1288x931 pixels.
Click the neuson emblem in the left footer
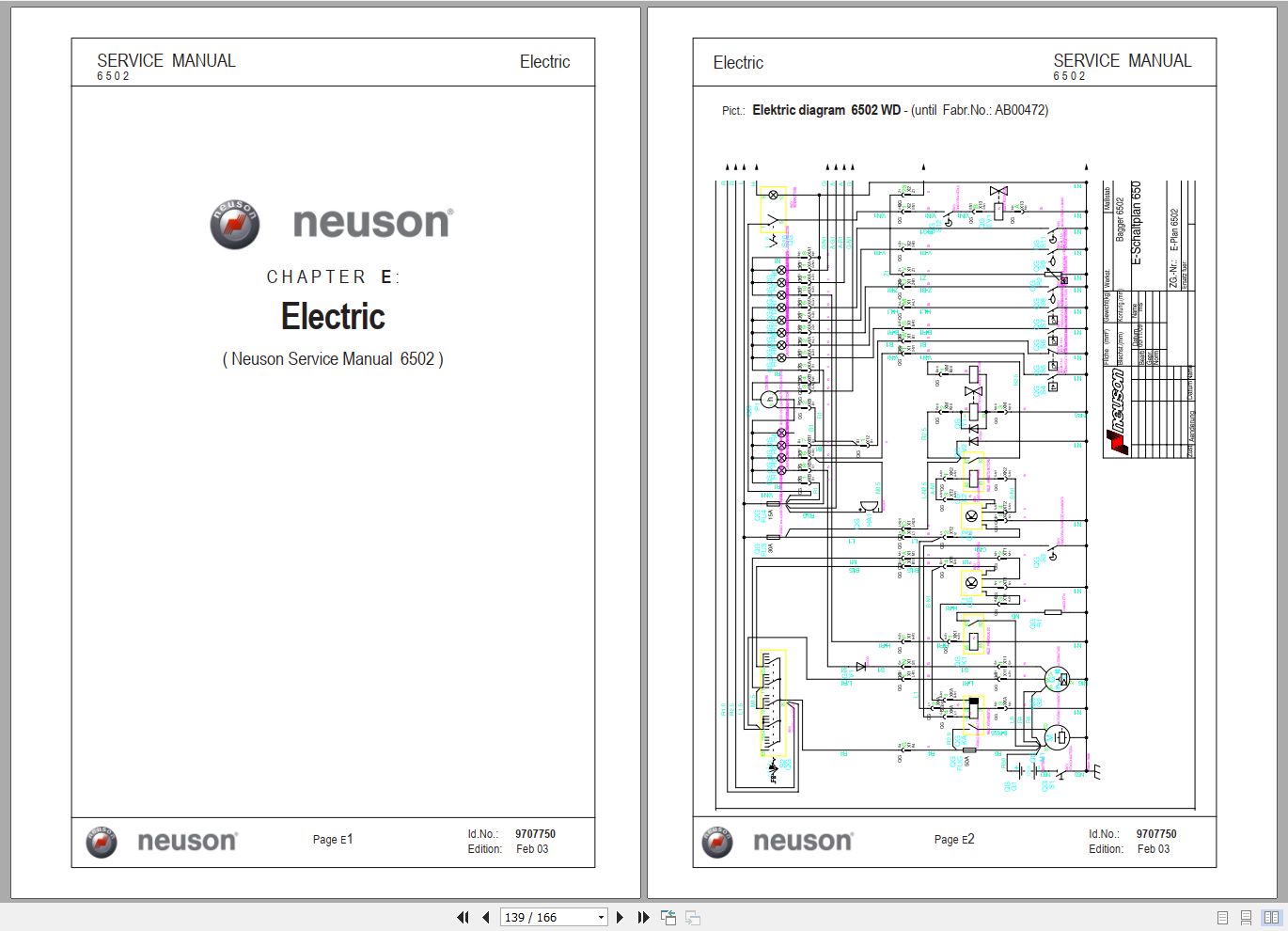100,842
